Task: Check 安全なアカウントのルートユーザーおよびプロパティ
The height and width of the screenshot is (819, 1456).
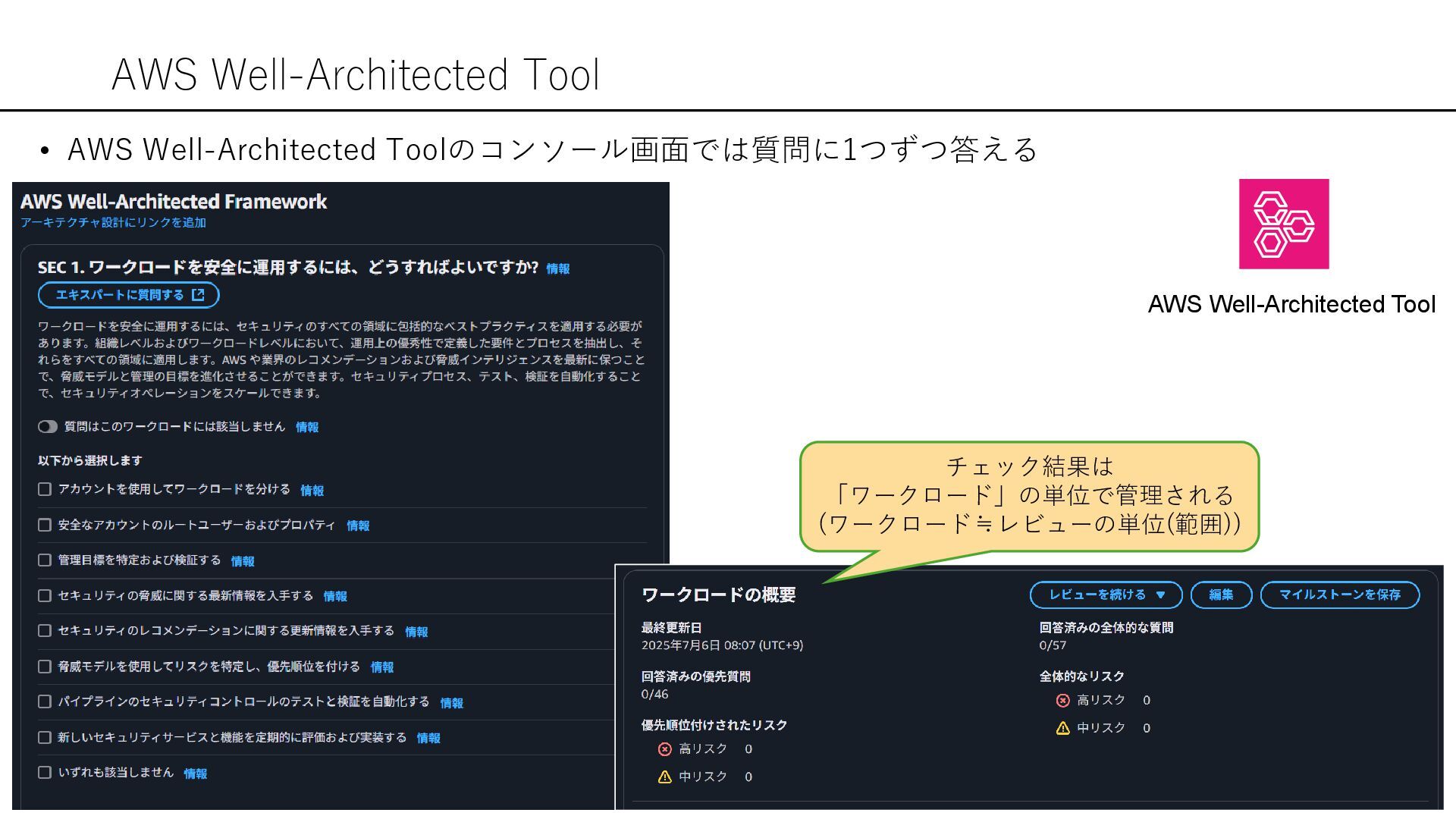Action: 45,525
